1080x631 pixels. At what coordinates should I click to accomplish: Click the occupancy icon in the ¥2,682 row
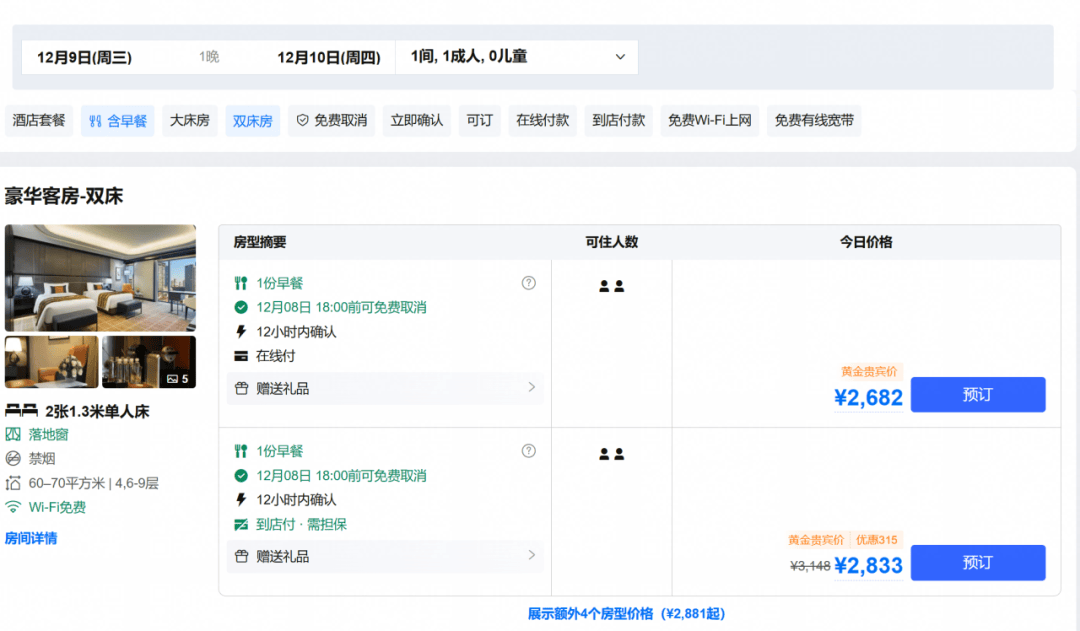612,286
